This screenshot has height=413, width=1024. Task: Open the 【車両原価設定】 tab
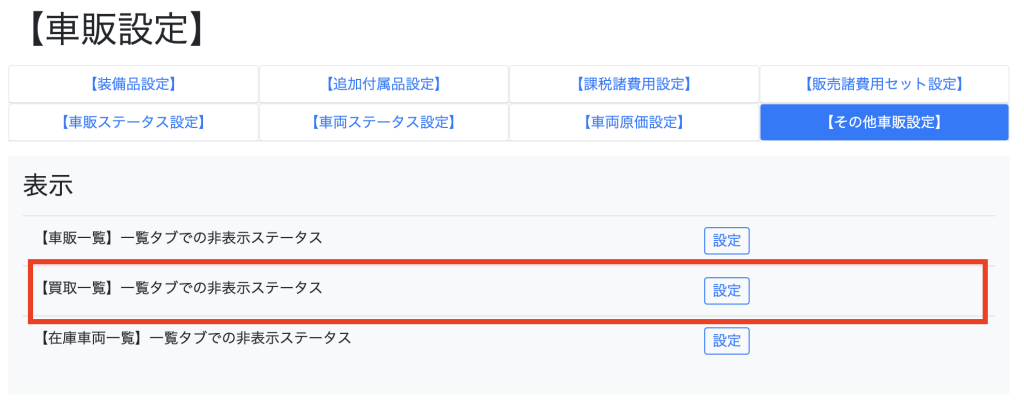(633, 122)
